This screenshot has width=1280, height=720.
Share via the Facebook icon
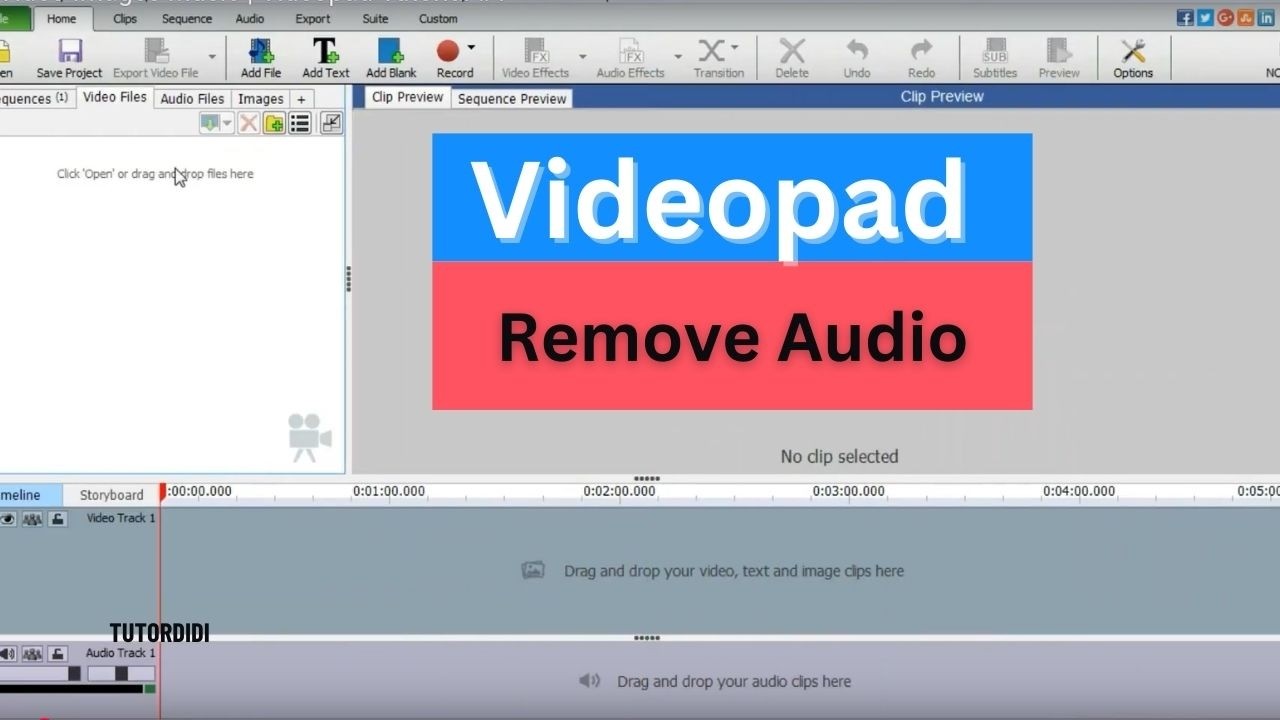[x=1185, y=18]
